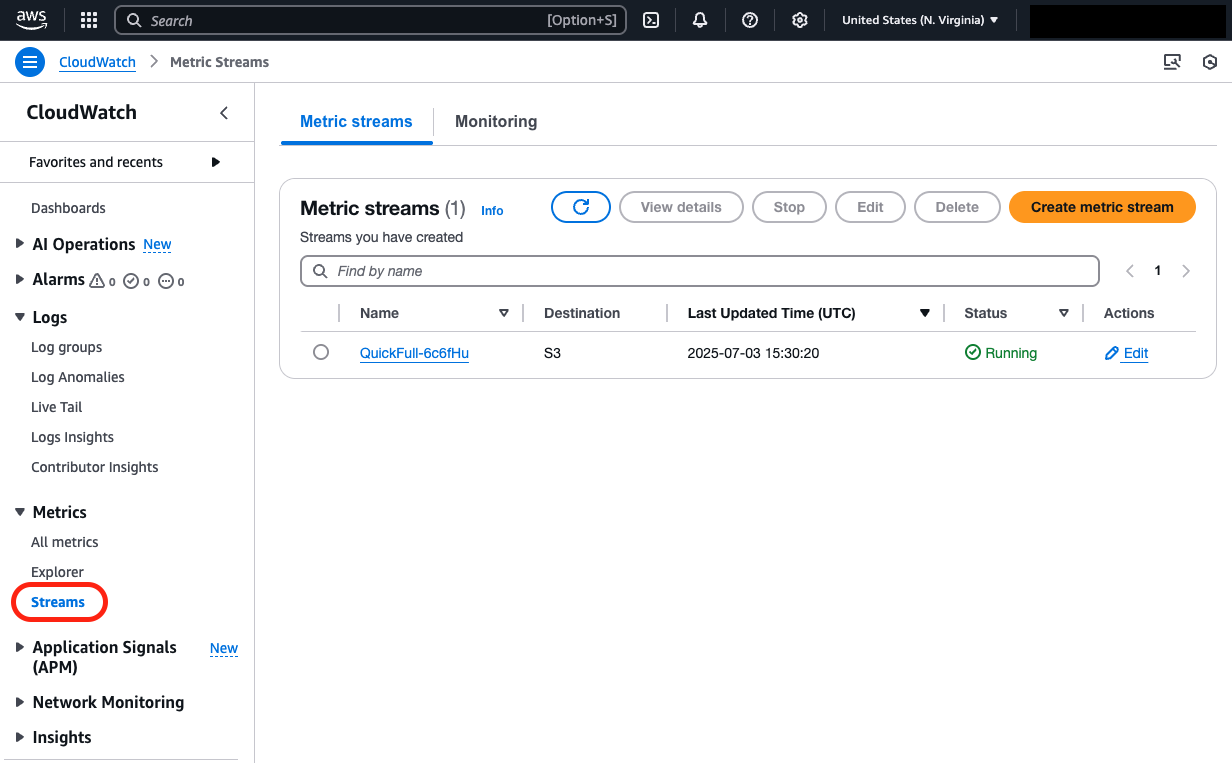Open the settings gear in top bar
1232x763 pixels.
800,20
